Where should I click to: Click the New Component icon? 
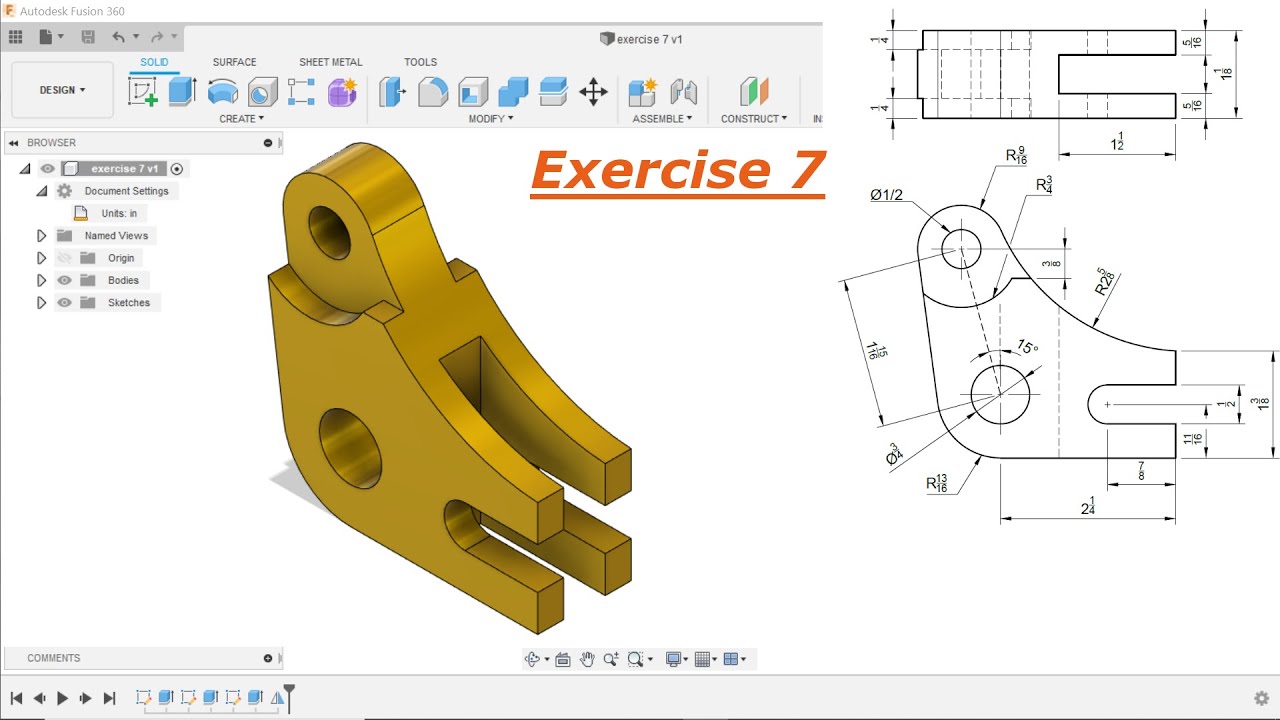click(642, 92)
